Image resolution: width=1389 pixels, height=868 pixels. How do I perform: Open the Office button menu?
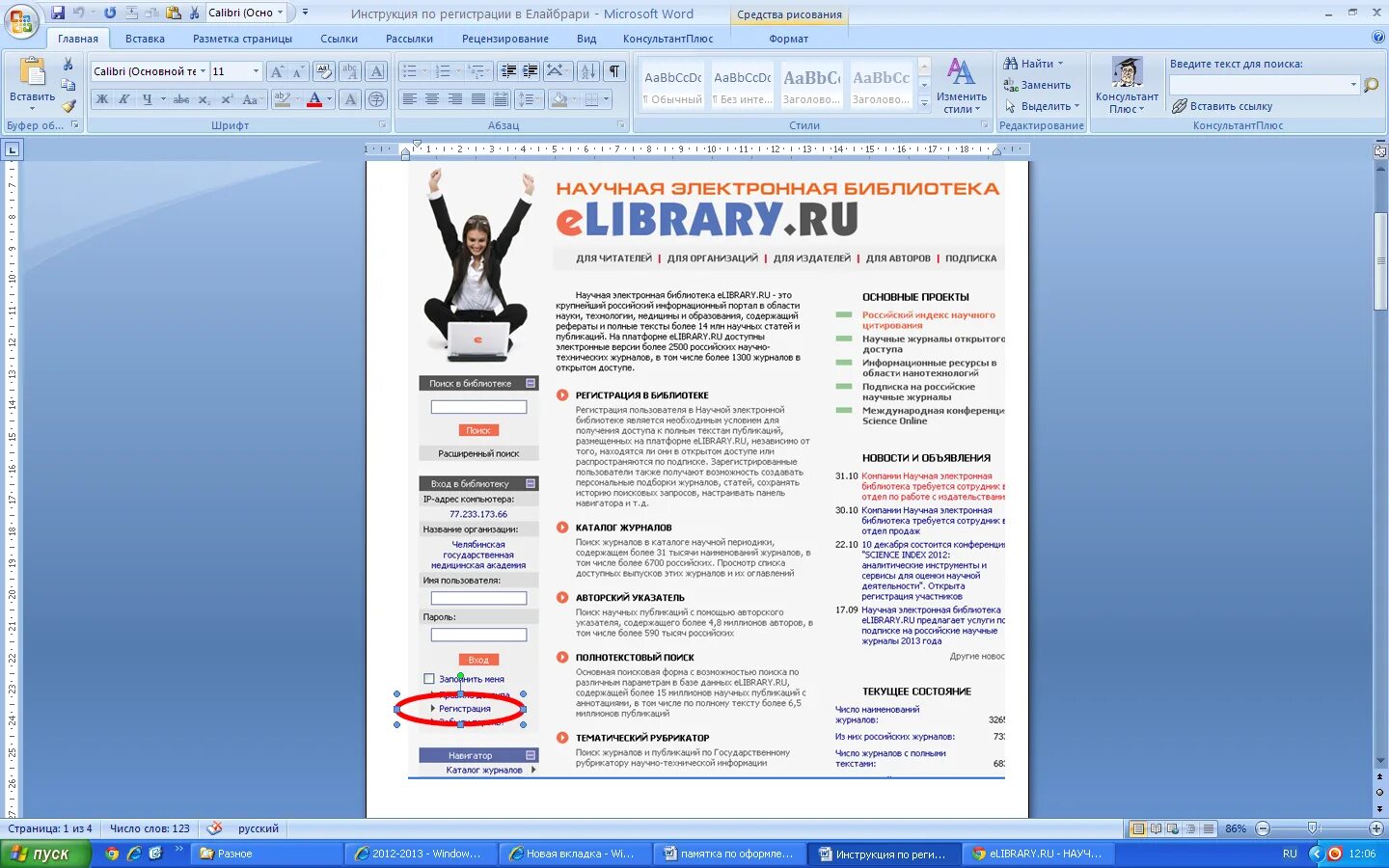click(19, 19)
